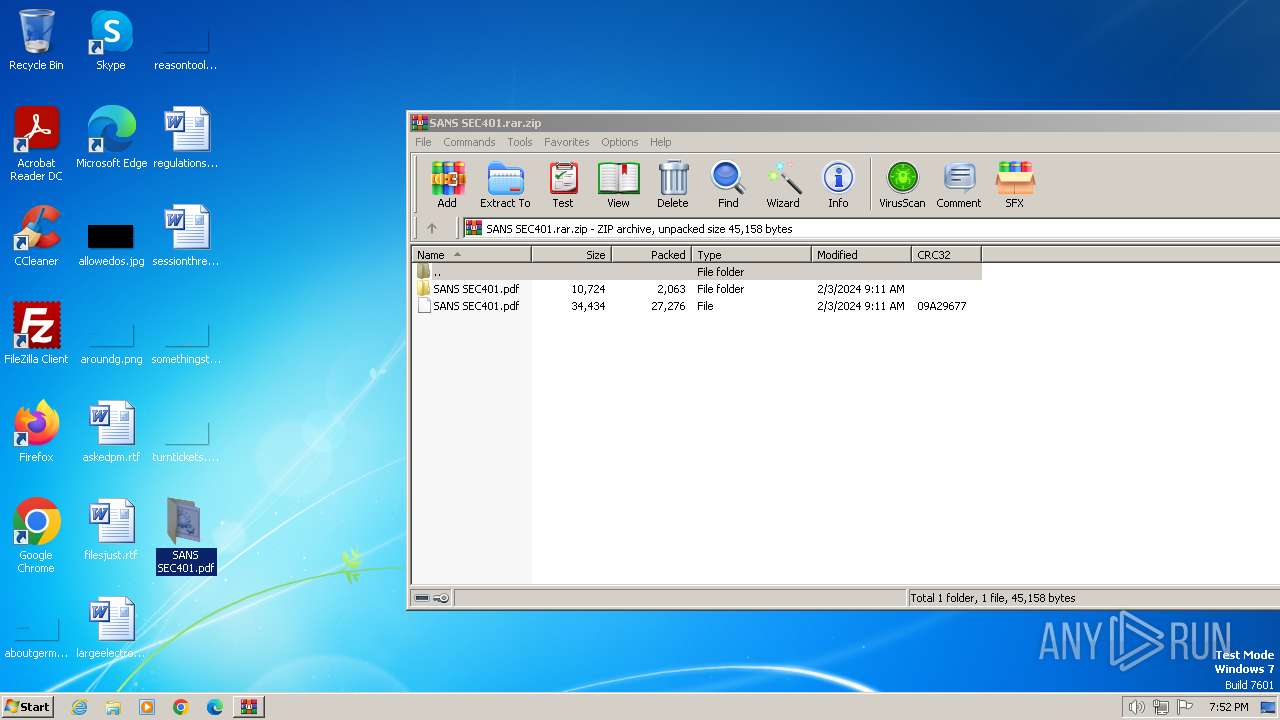Open the Help menu
Screen dimensions: 1280x720
[x=661, y=142]
